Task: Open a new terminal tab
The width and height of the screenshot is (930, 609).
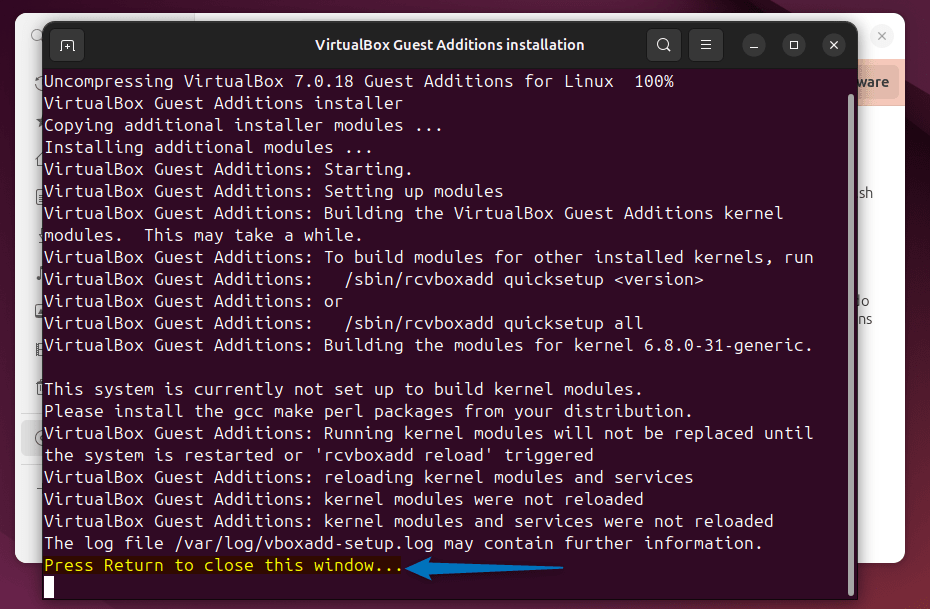Action: pos(67,45)
